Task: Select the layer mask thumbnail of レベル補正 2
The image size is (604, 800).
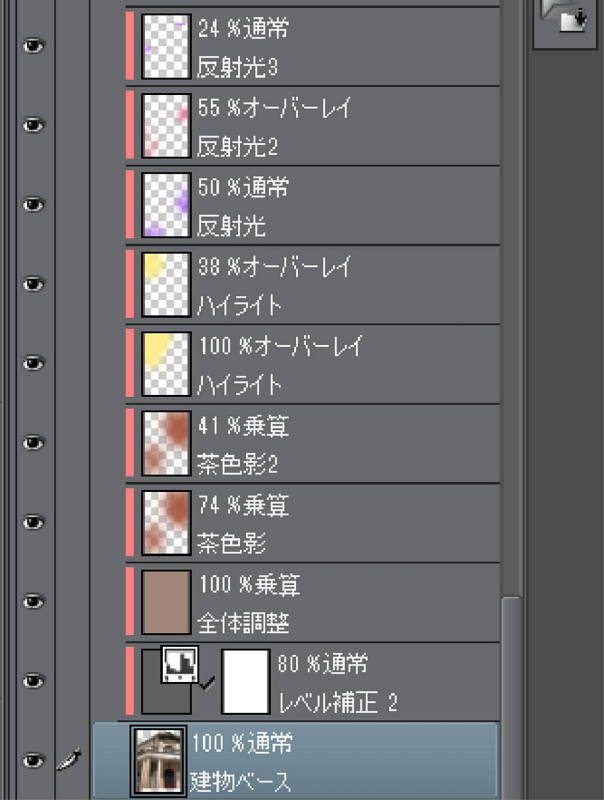Action: [x=245, y=681]
